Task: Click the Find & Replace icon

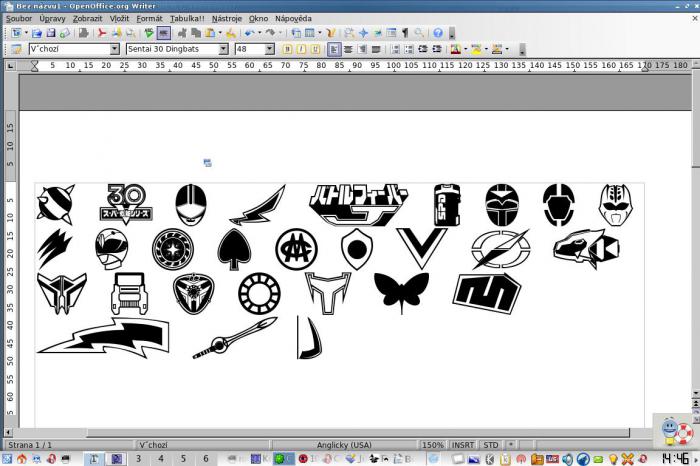Action: [x=350, y=33]
